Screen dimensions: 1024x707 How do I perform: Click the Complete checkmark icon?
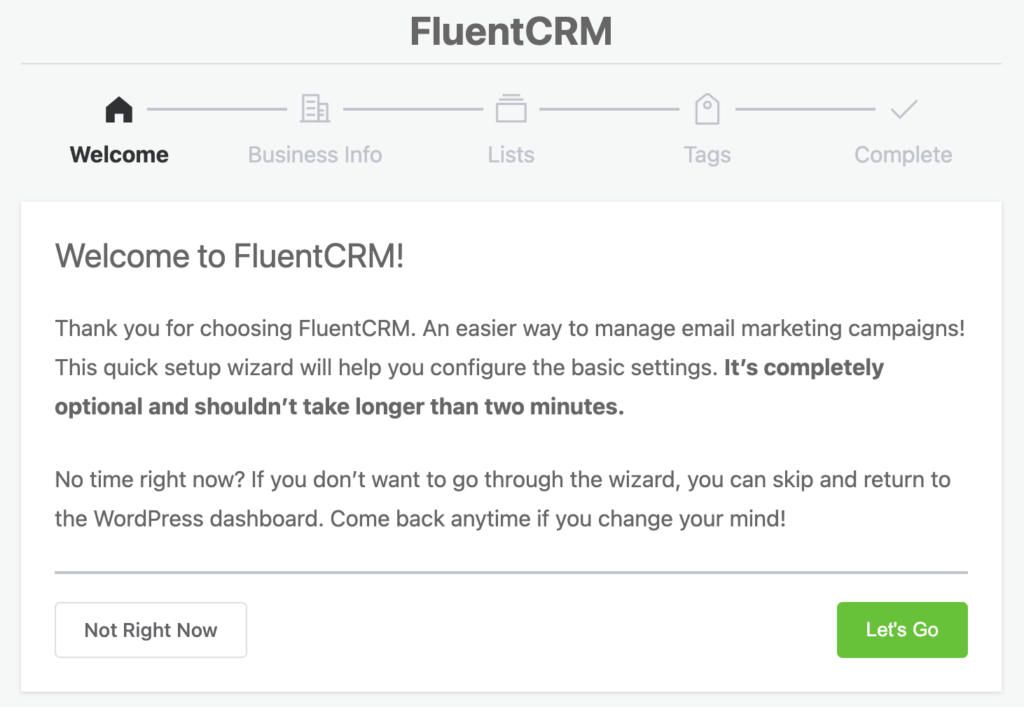903,109
